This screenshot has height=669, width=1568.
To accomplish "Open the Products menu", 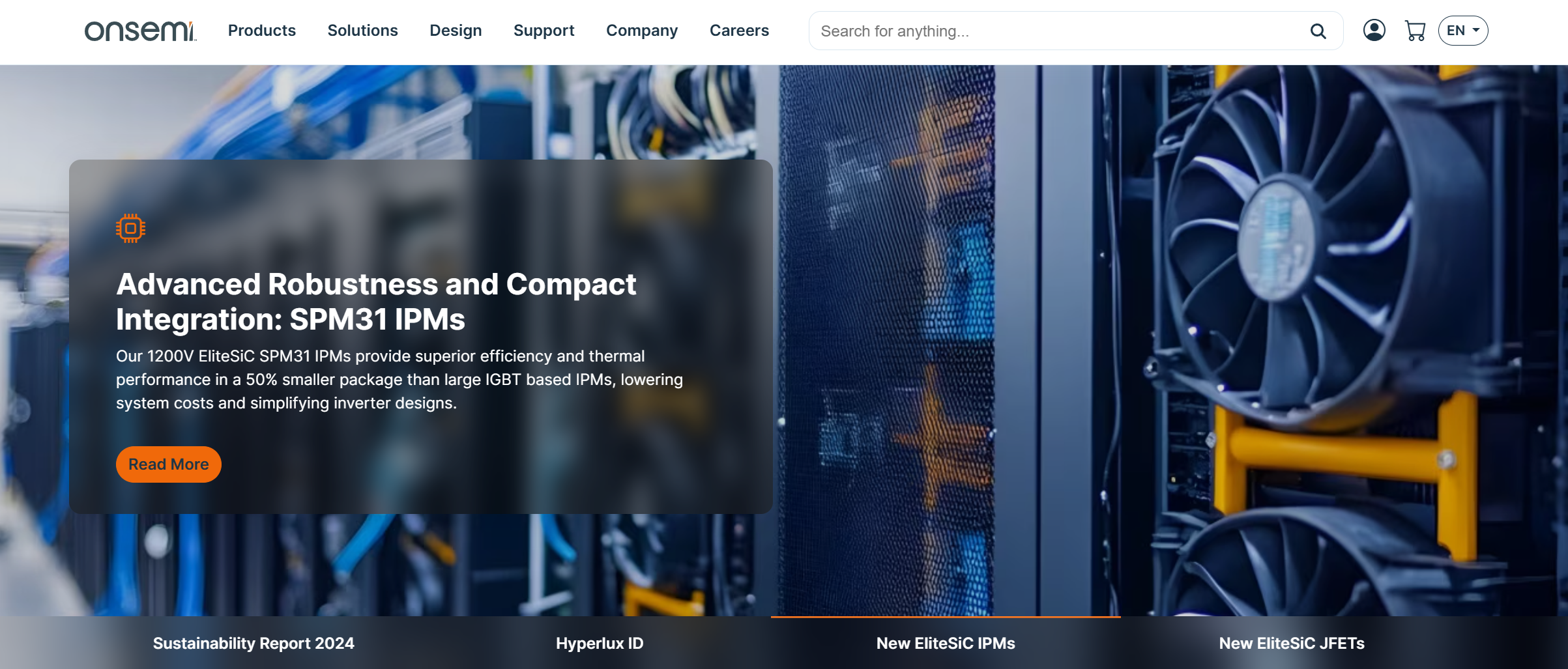I will coord(261,31).
